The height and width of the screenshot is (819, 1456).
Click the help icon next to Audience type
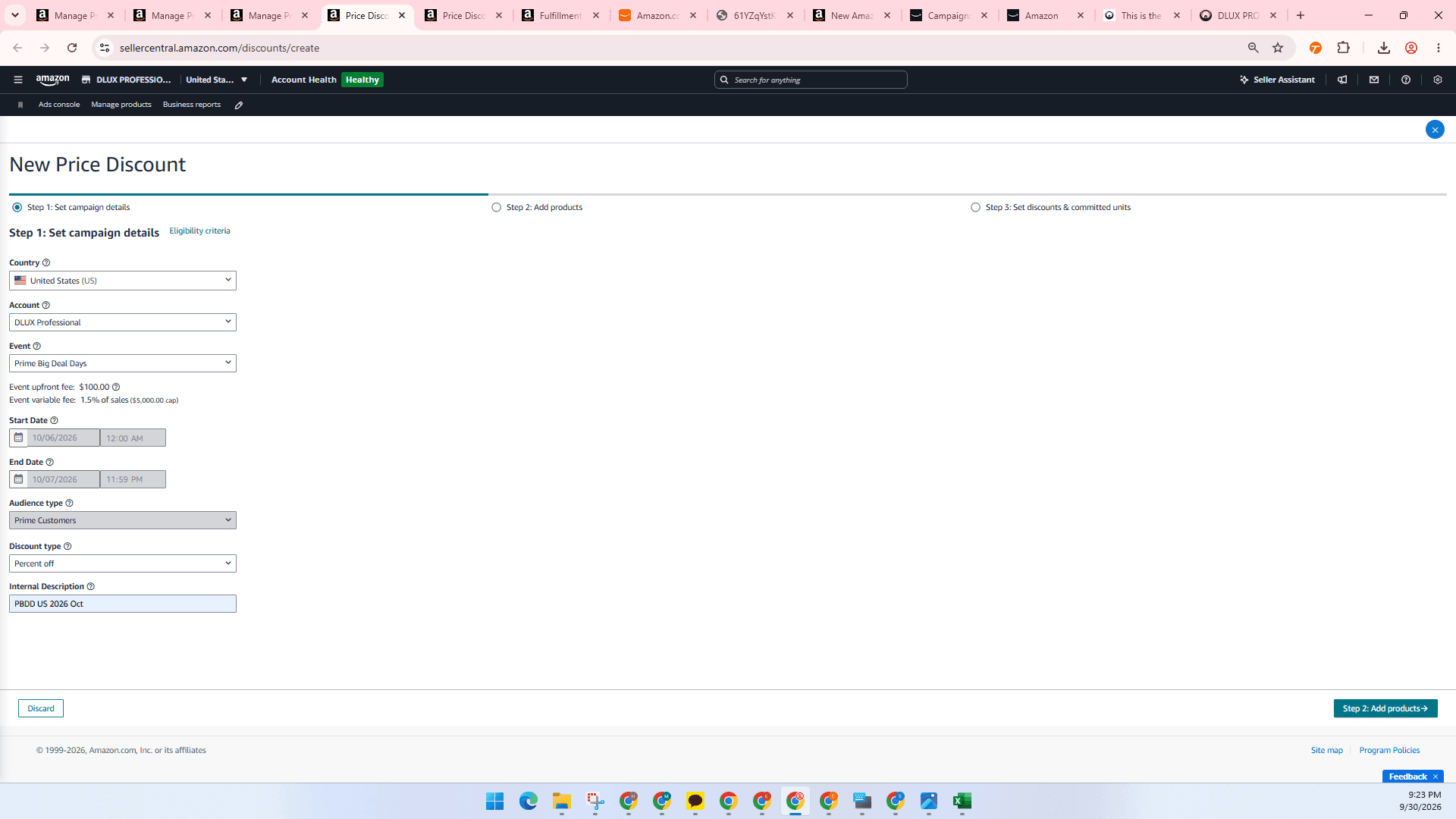click(x=70, y=504)
